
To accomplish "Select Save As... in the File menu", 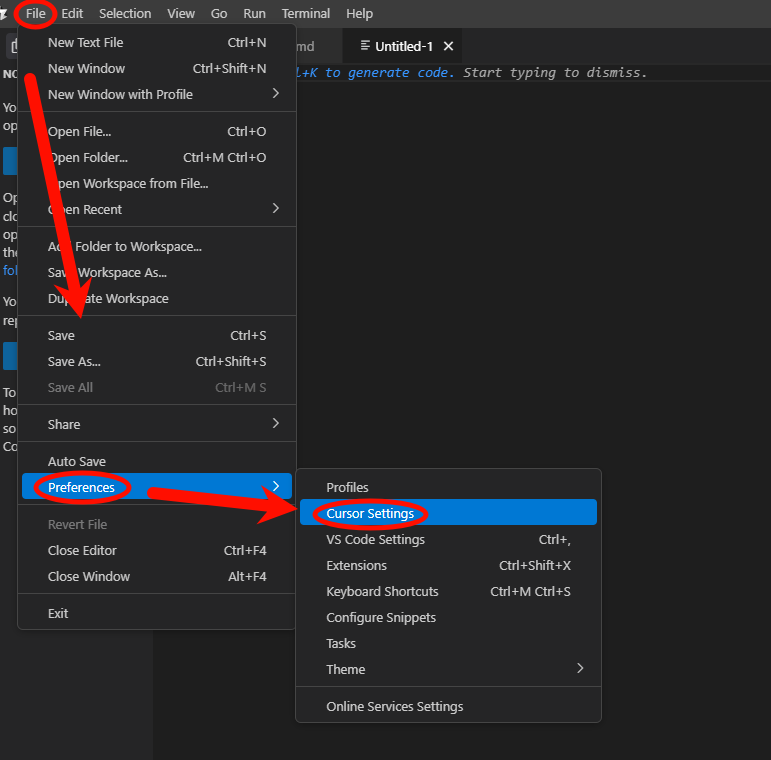I will point(74,361).
